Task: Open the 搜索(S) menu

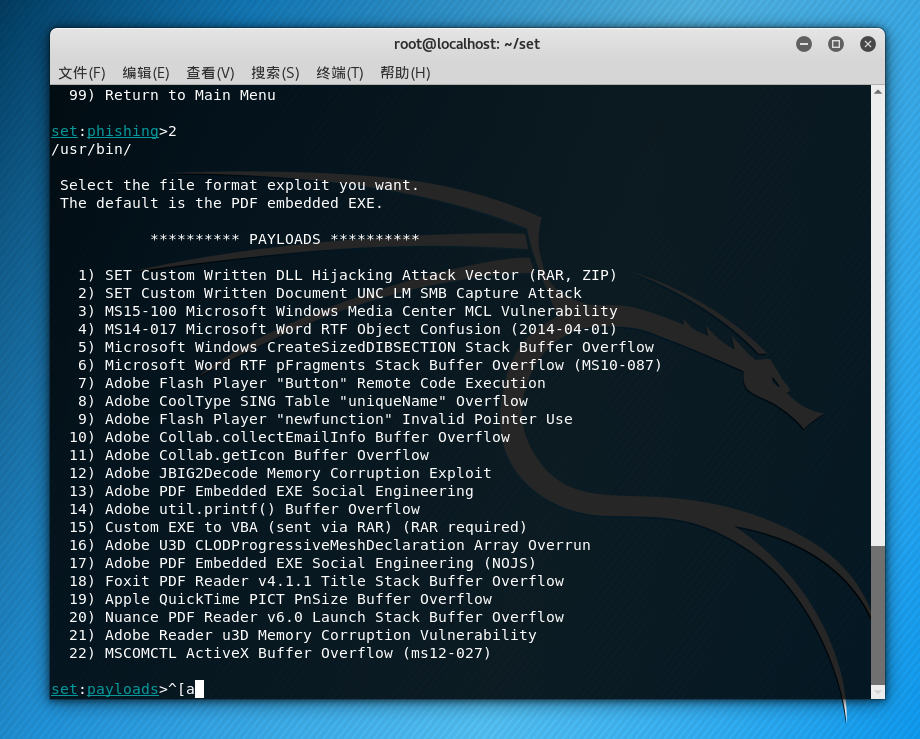Action: [x=275, y=73]
